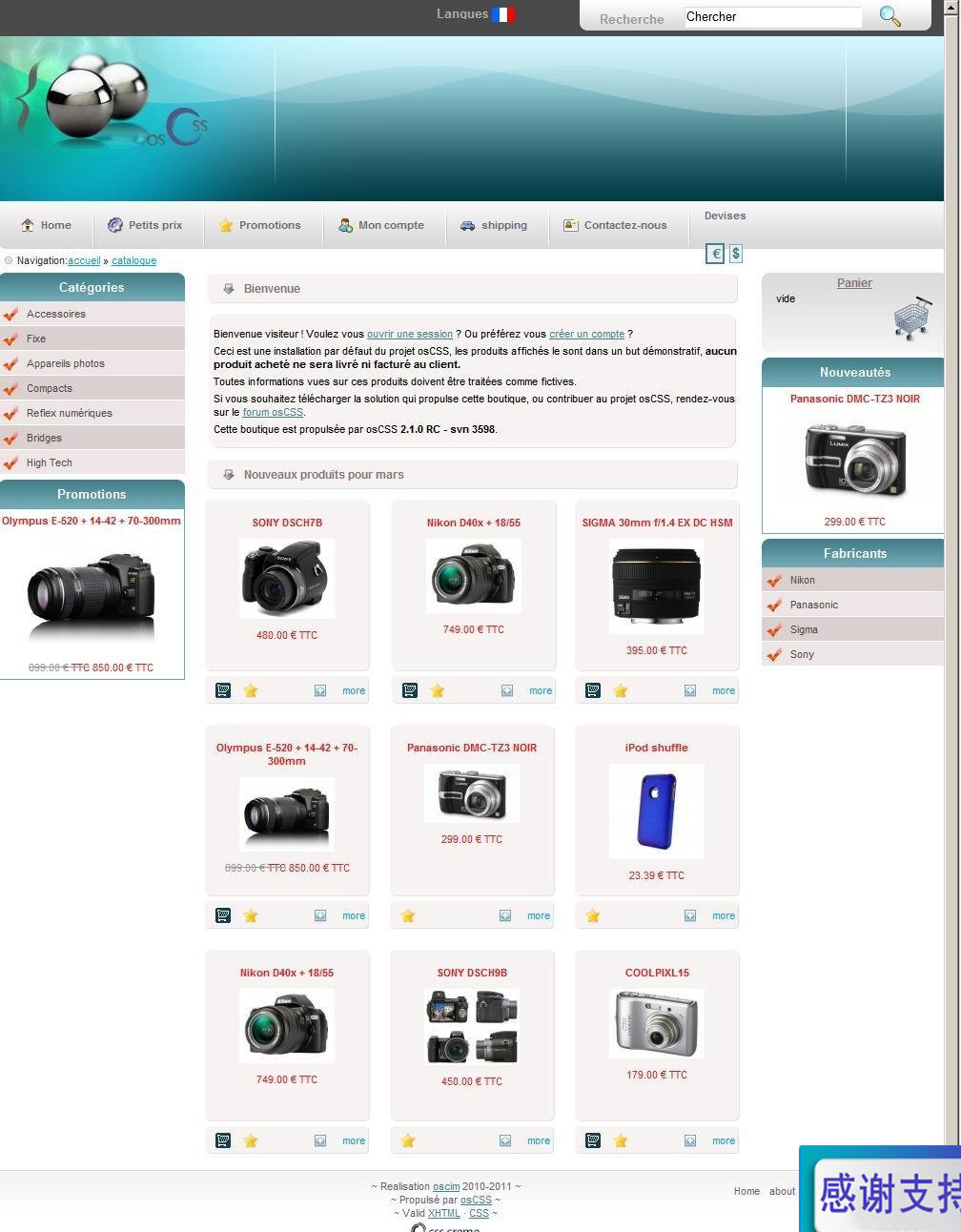Open Panasonic camera image in Nouveautés box

(854, 459)
